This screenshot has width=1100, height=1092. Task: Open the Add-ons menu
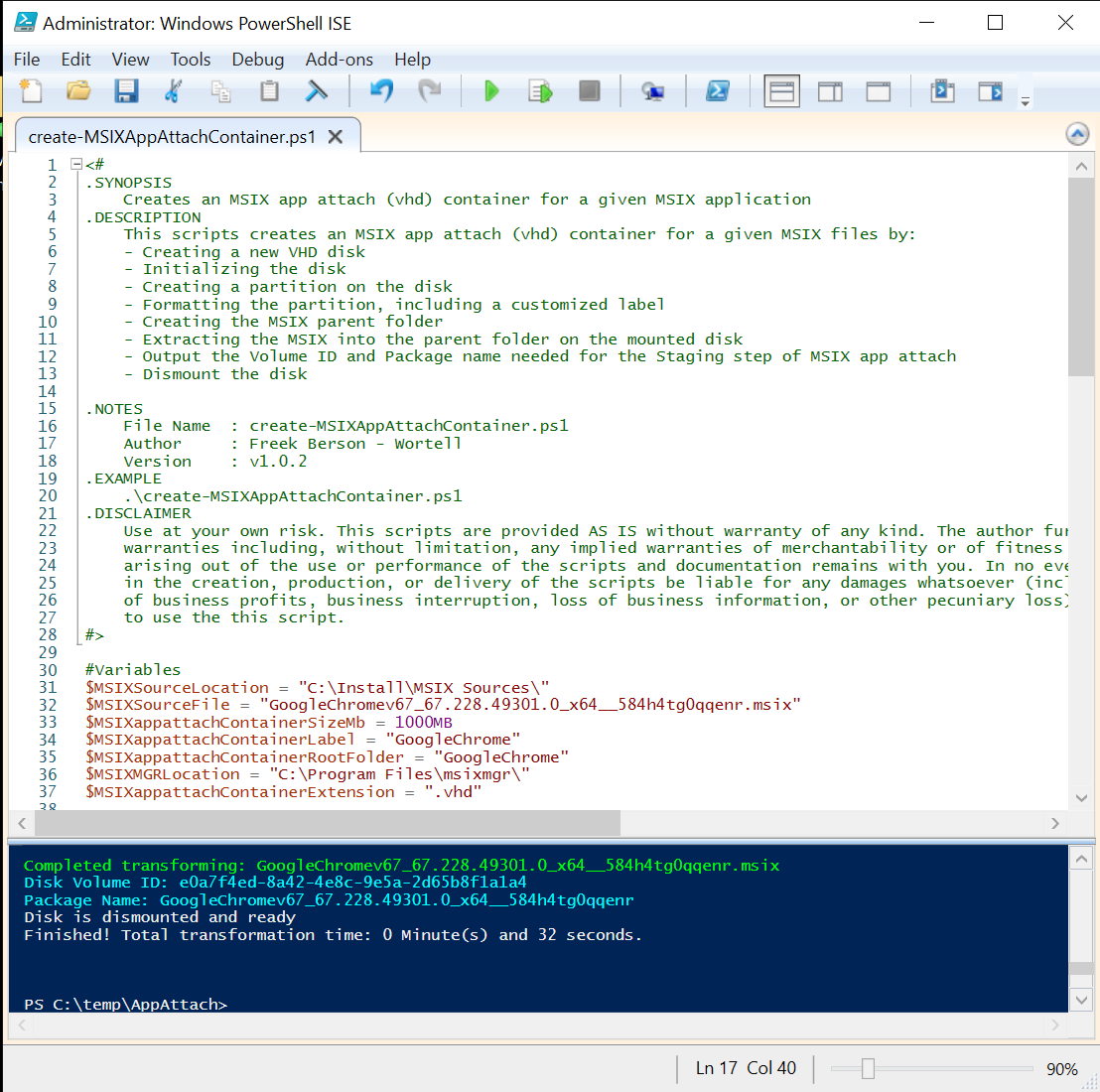click(339, 60)
